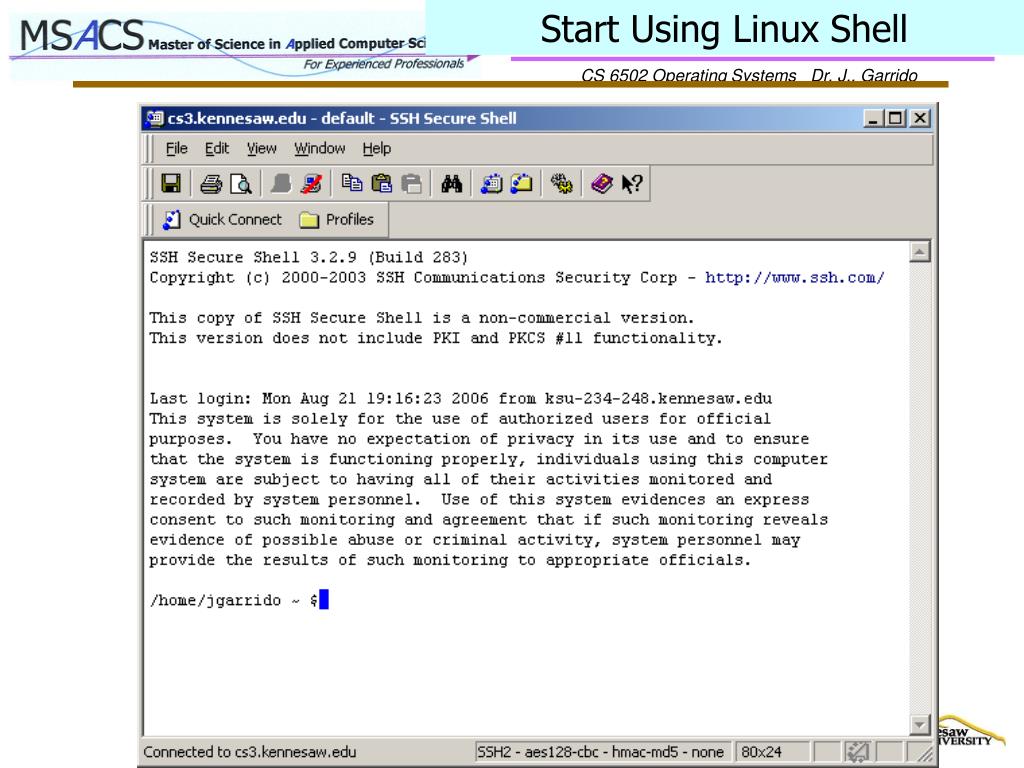This screenshot has height=768, width=1024.
Task: Open the Window menu
Action: pos(319,149)
